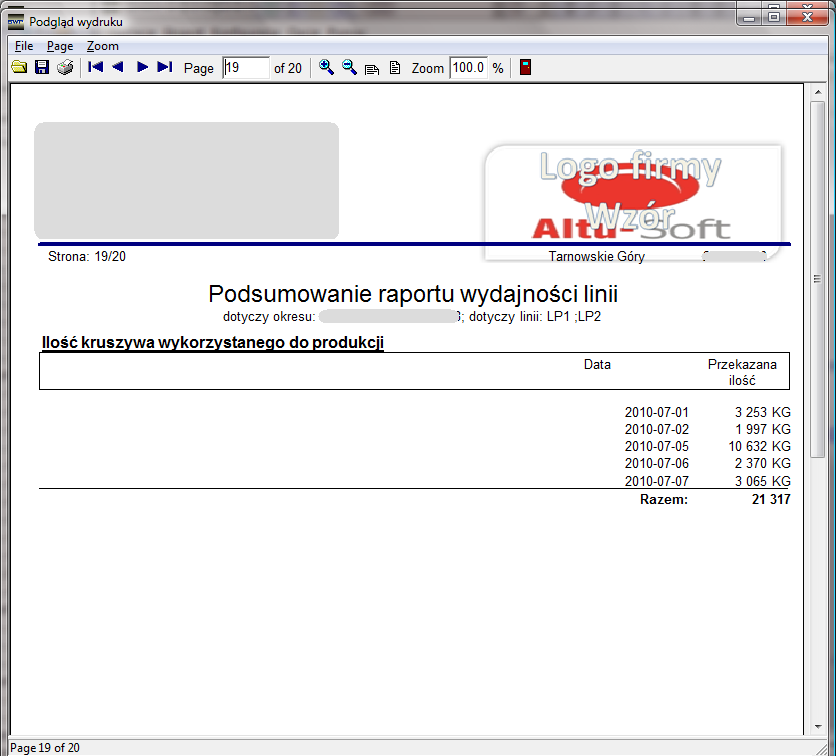Click the page number input field
The image size is (836, 756).
(x=245, y=68)
